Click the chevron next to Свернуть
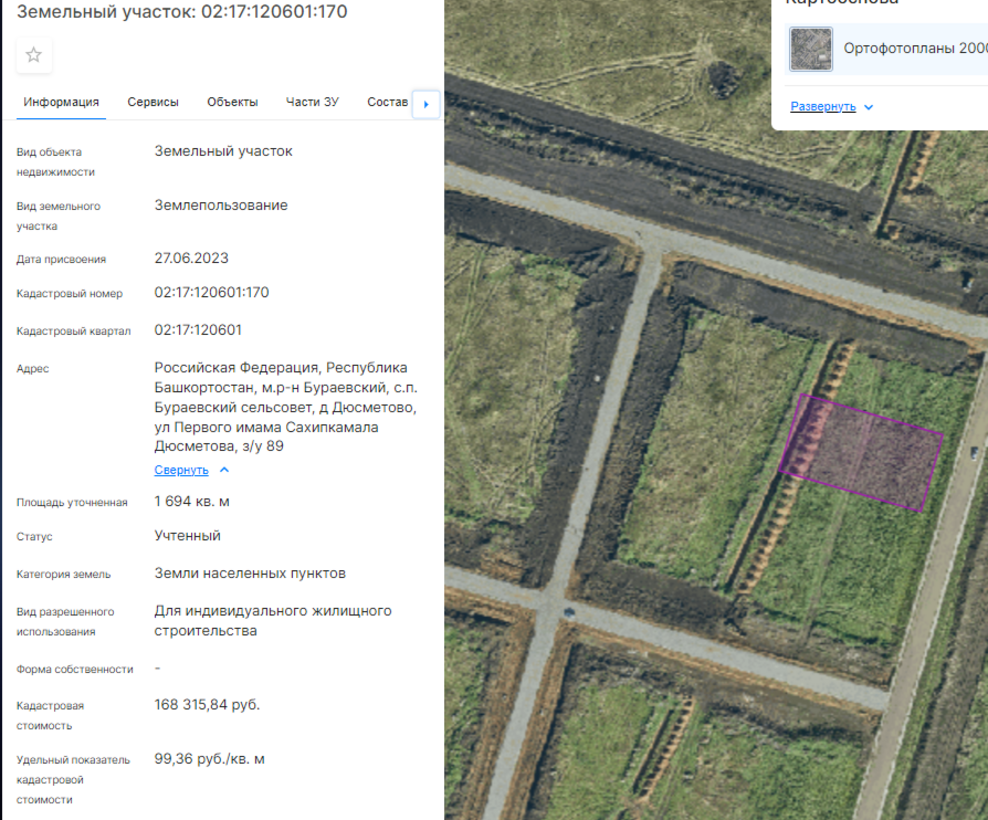Screen dimensions: 988x820 (x=224, y=470)
